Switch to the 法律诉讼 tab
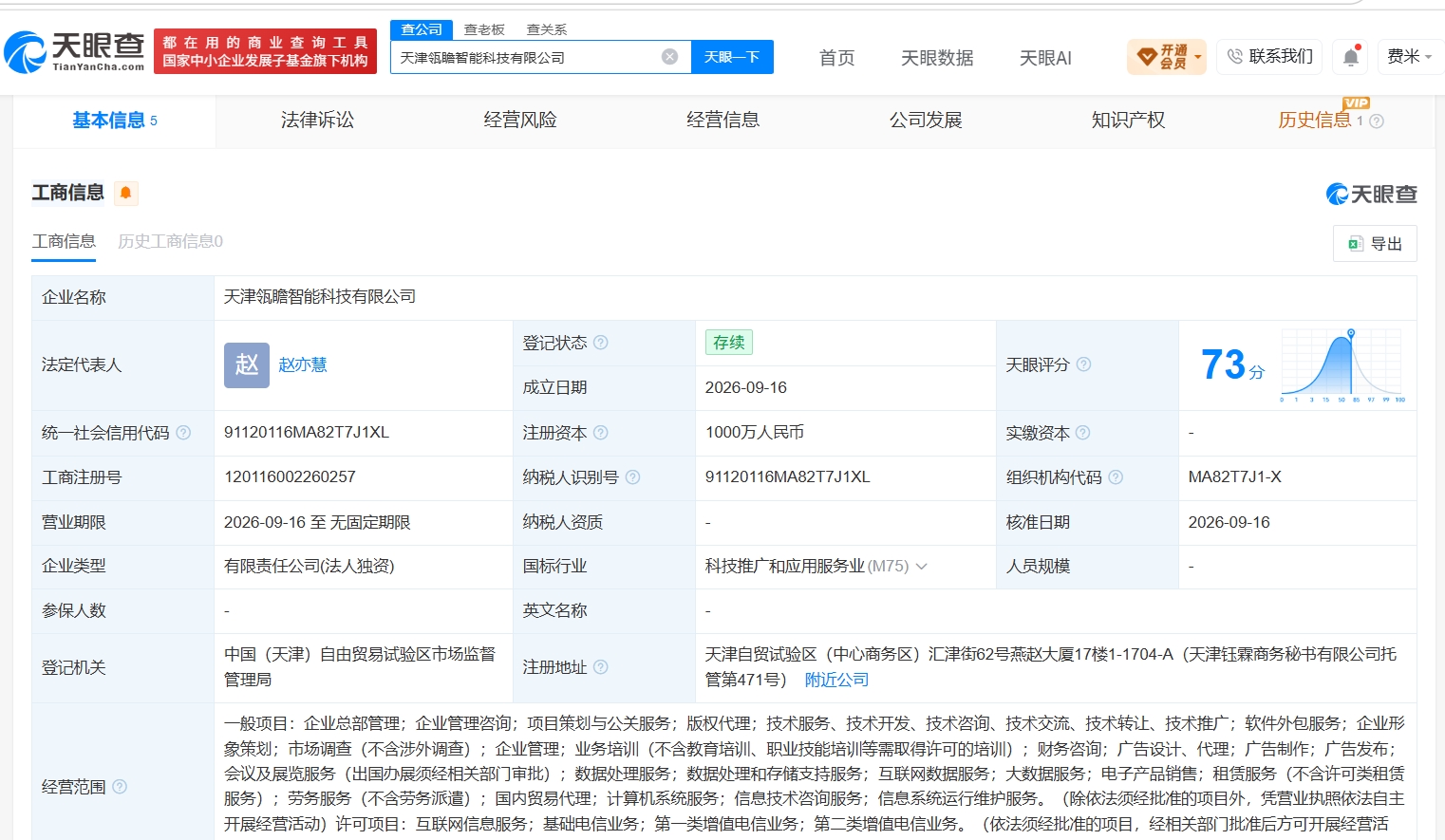Viewport: 1445px width, 840px height. pyautogui.click(x=317, y=121)
